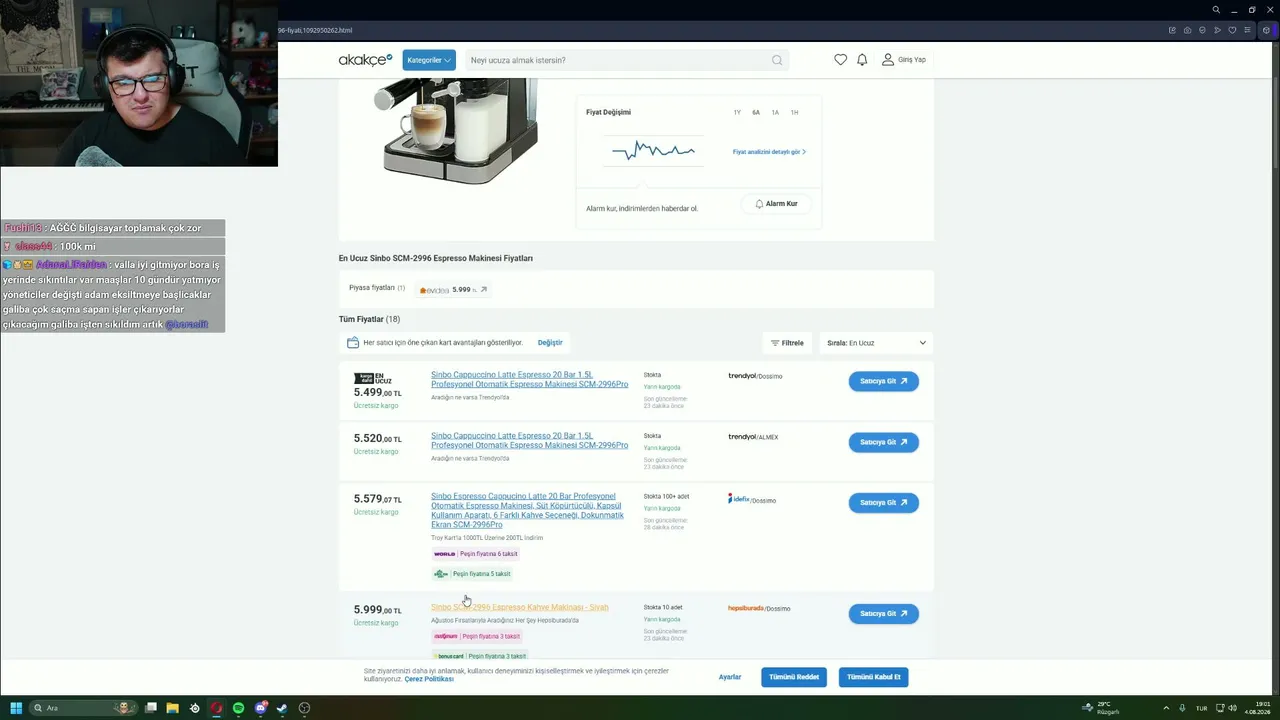Click Satıcıya Git for the Hepsiburada 5.999 TL offer
The width and height of the screenshot is (1280, 720).
click(884, 614)
